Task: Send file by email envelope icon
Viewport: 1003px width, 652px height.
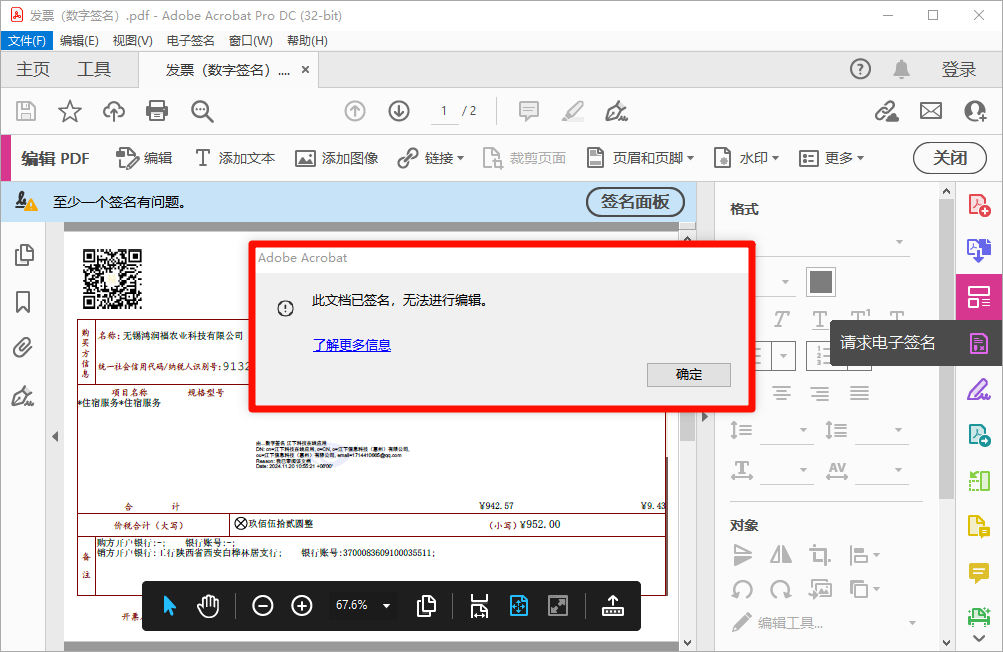Action: [x=931, y=111]
